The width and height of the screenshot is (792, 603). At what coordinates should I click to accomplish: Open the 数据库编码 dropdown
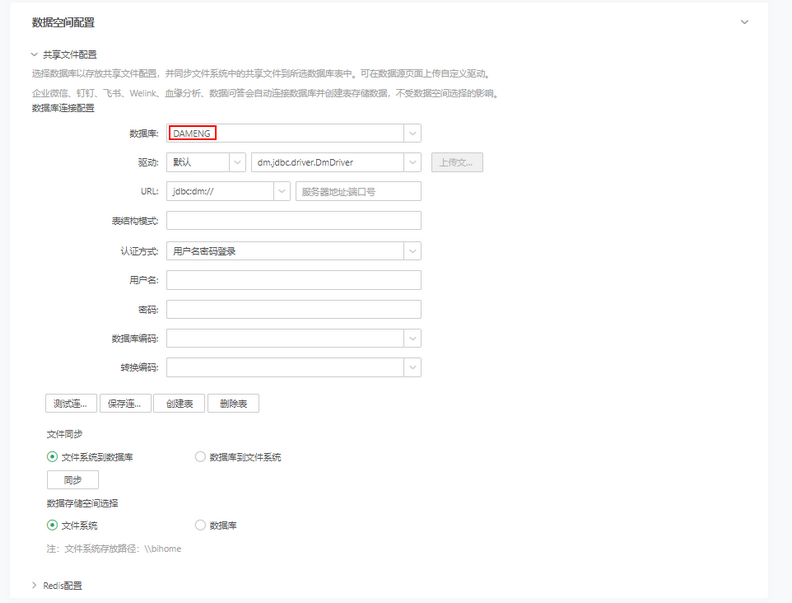(x=412, y=338)
